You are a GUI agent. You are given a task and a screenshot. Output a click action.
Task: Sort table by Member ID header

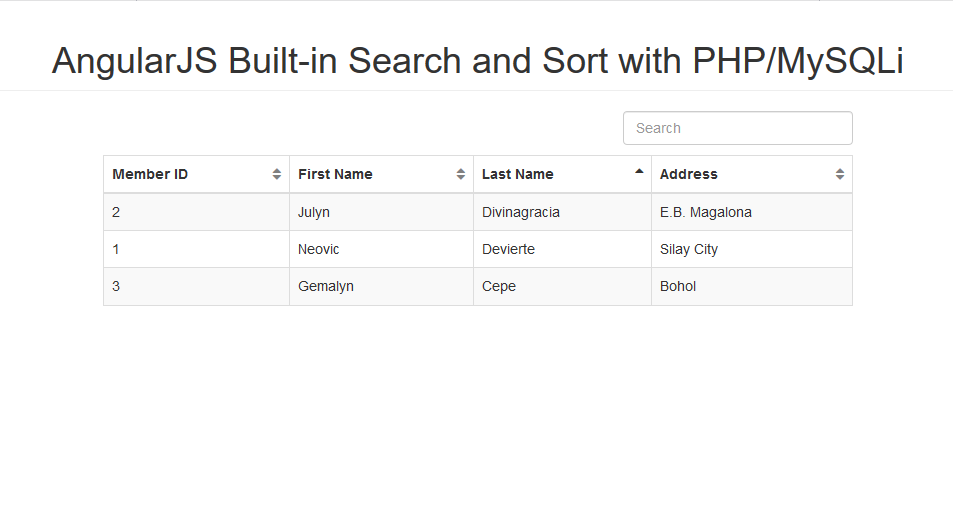tap(196, 174)
